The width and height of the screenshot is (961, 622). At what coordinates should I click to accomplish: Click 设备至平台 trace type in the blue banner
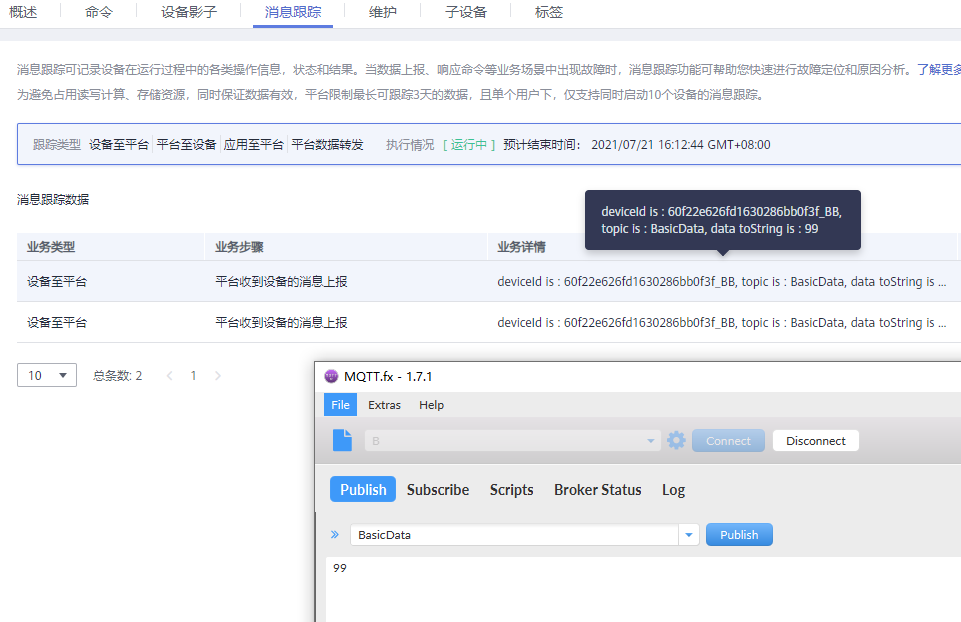(119, 145)
